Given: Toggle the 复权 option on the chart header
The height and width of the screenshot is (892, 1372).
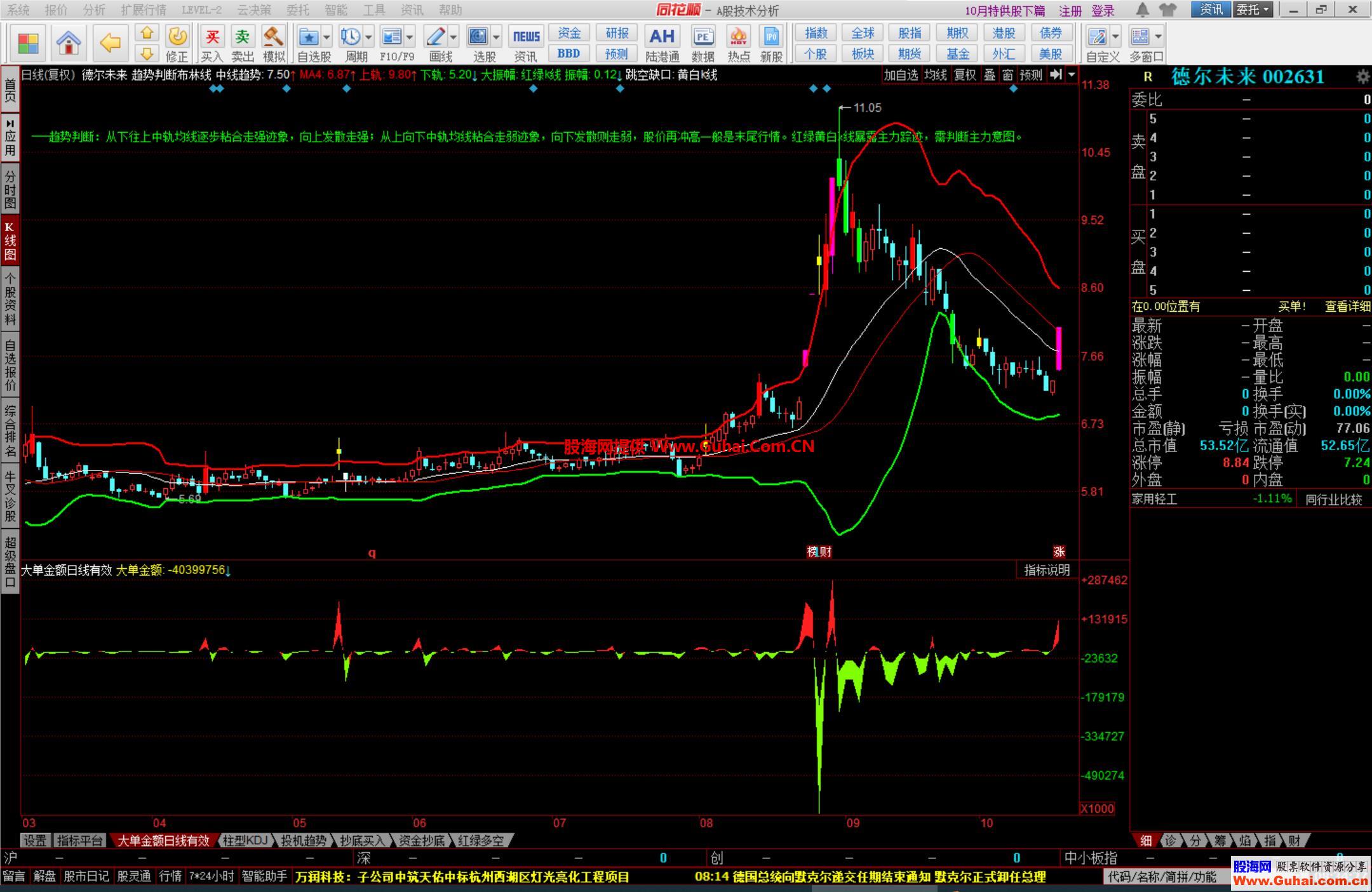Looking at the screenshot, I should (964, 75).
